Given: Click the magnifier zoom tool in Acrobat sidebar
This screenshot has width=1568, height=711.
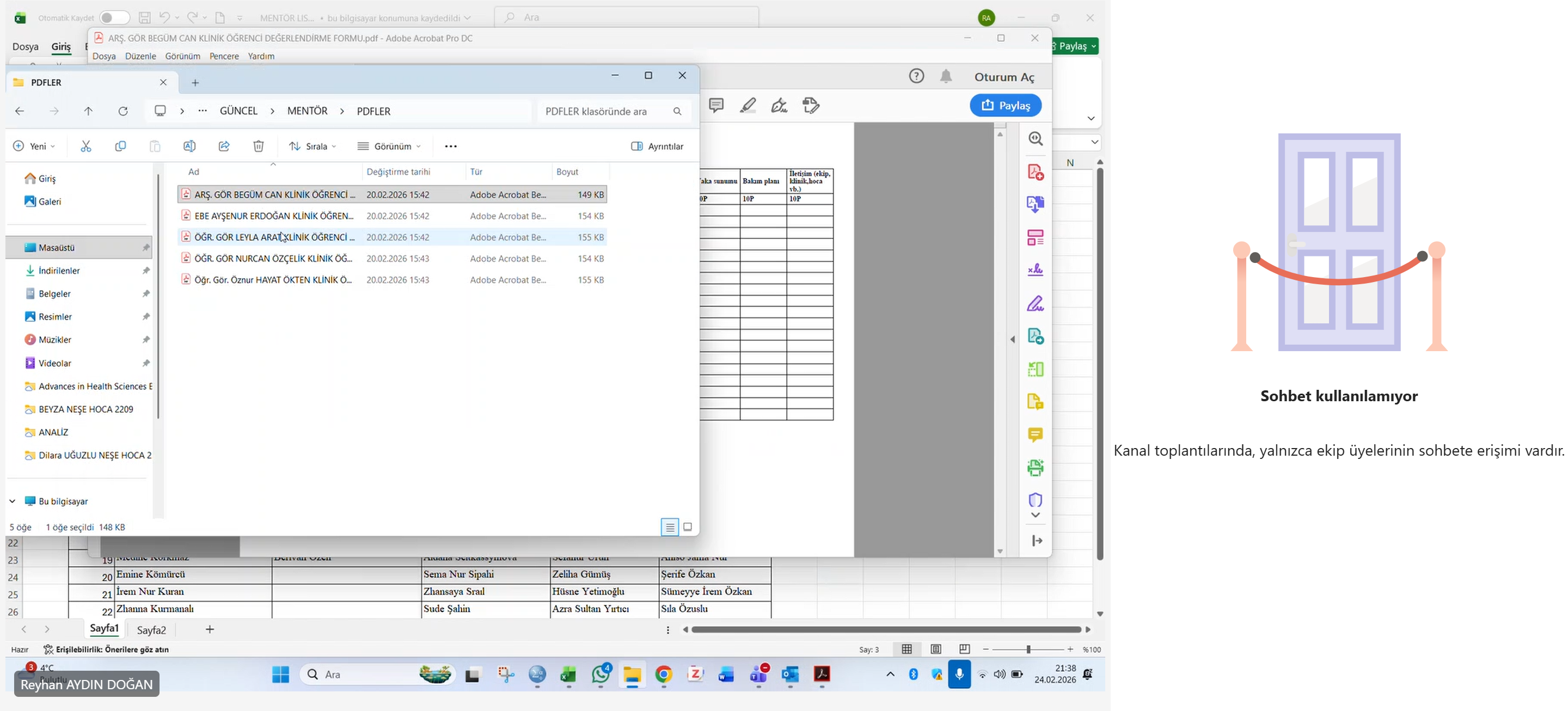Looking at the screenshot, I should (1035, 139).
